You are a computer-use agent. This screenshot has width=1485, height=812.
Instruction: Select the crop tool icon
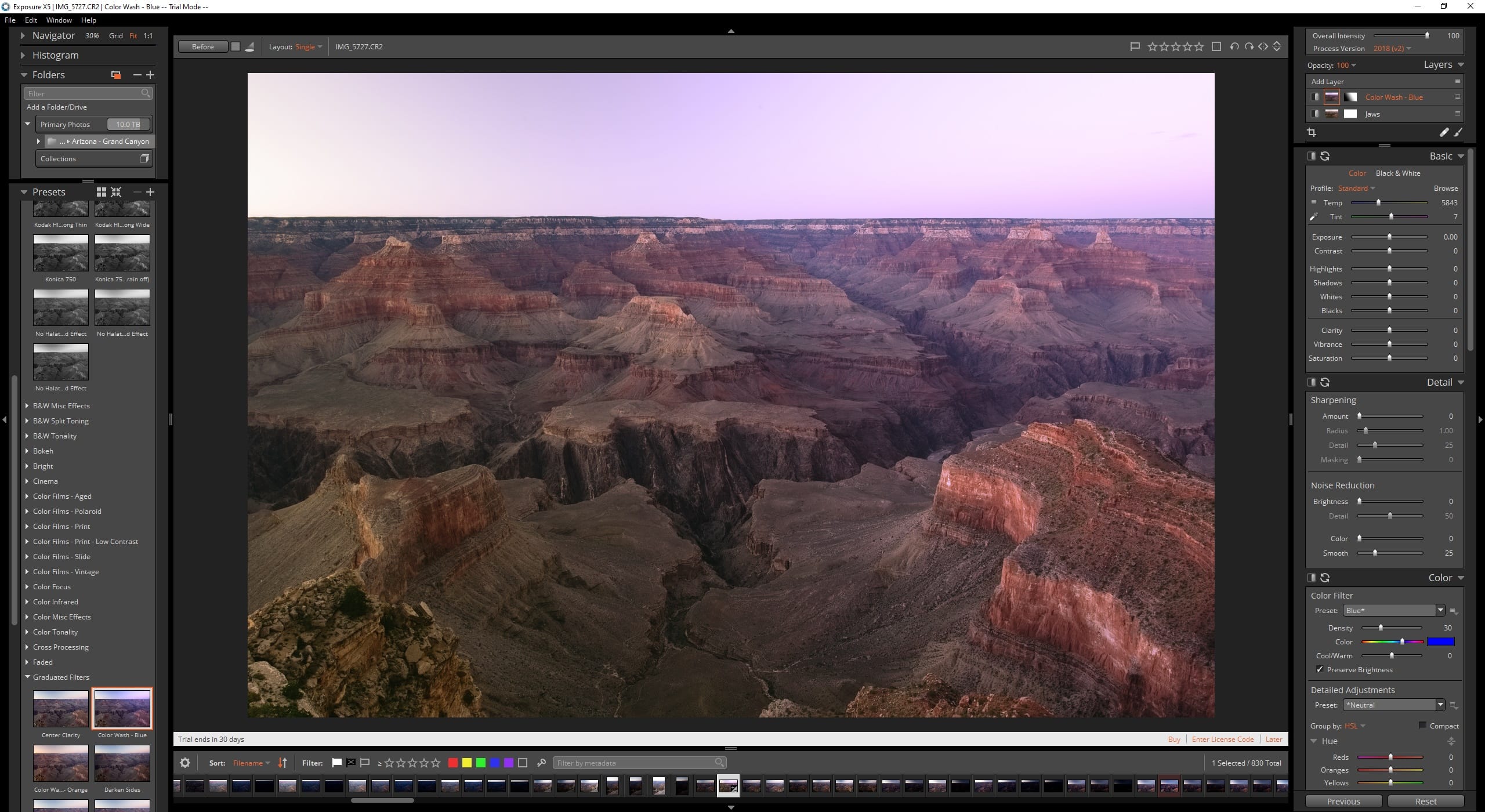pyautogui.click(x=1312, y=133)
